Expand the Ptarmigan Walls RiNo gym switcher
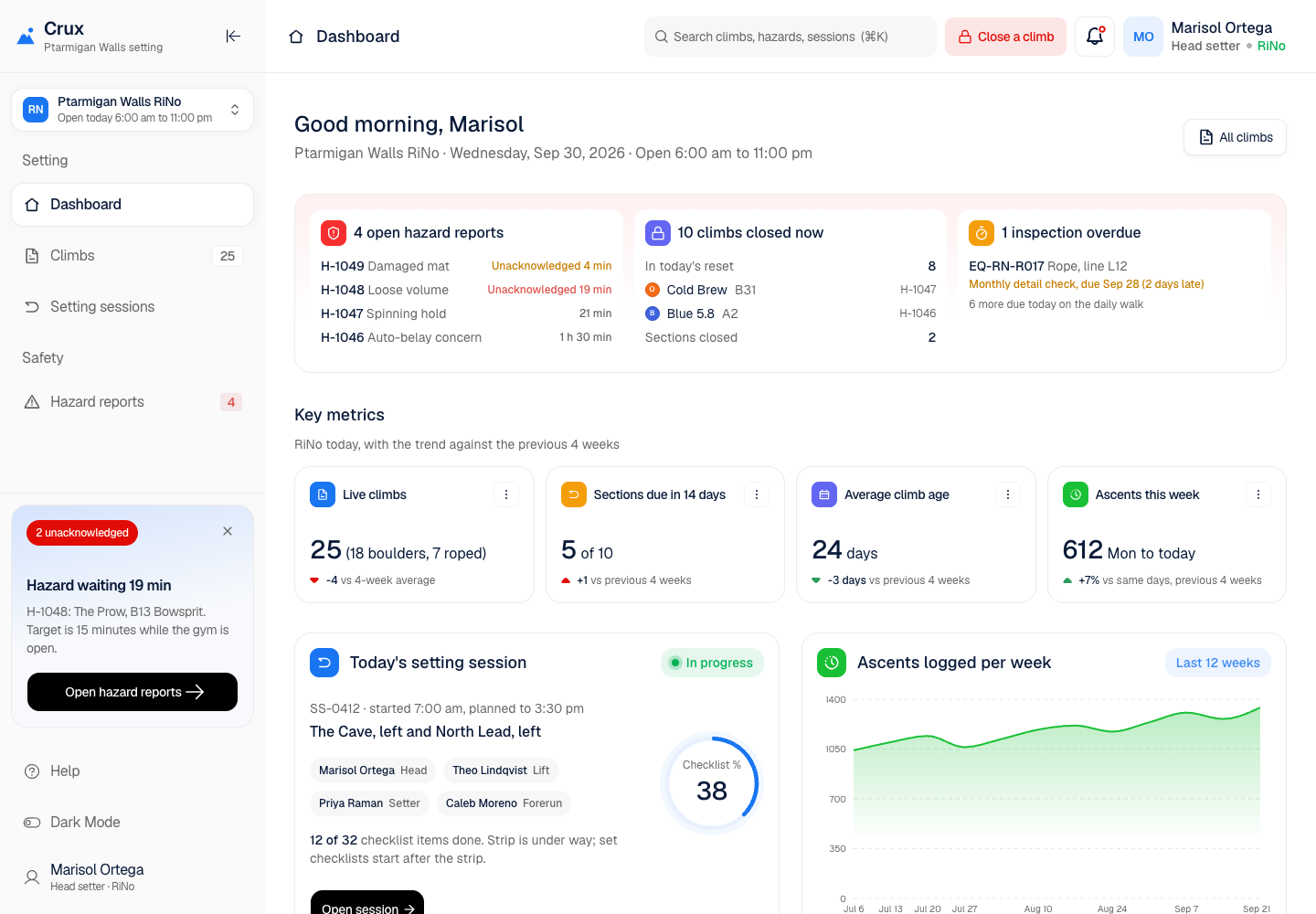This screenshot has height=914, width=1316. point(133,110)
